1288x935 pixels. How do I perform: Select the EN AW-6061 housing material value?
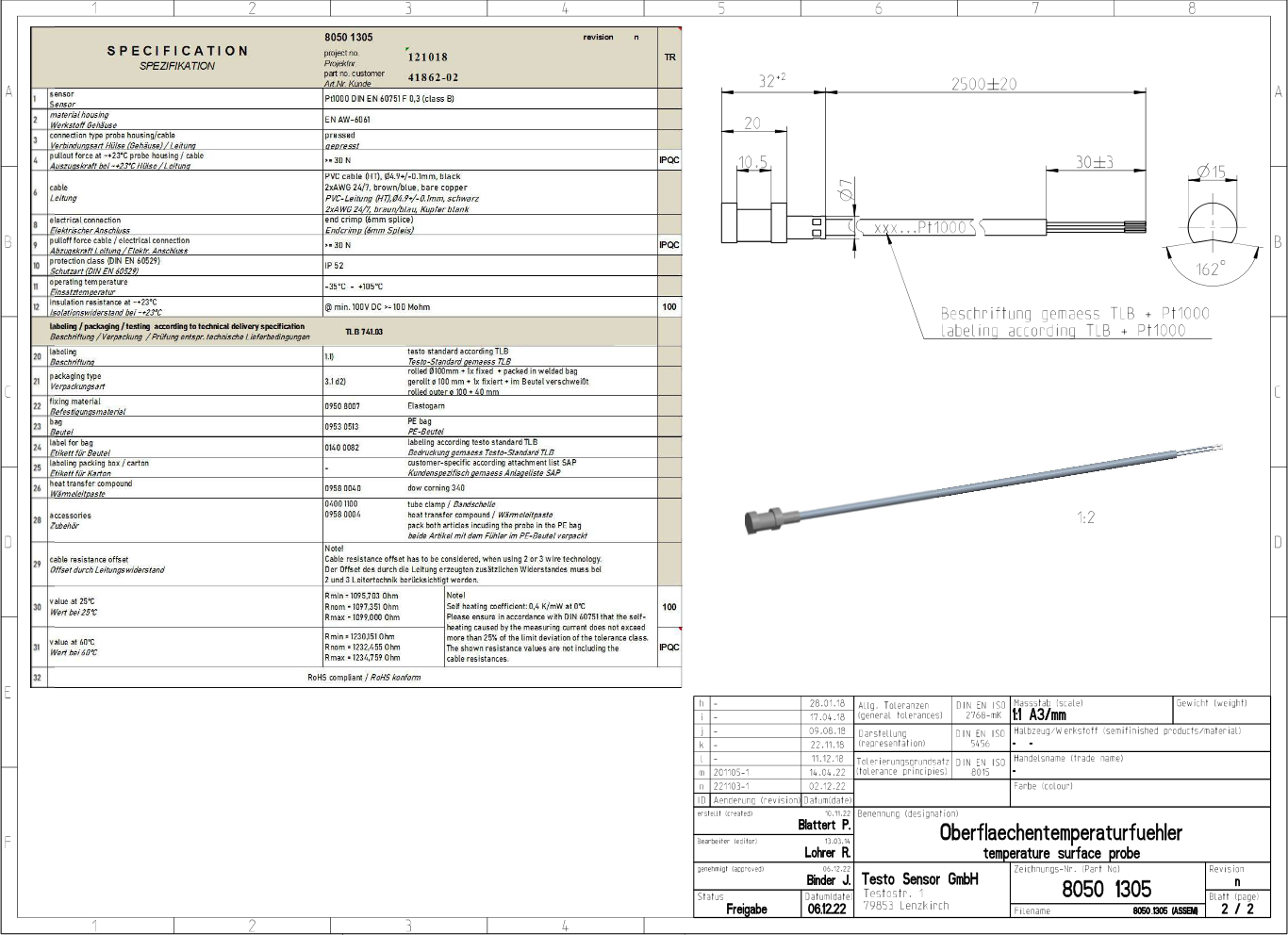347,120
